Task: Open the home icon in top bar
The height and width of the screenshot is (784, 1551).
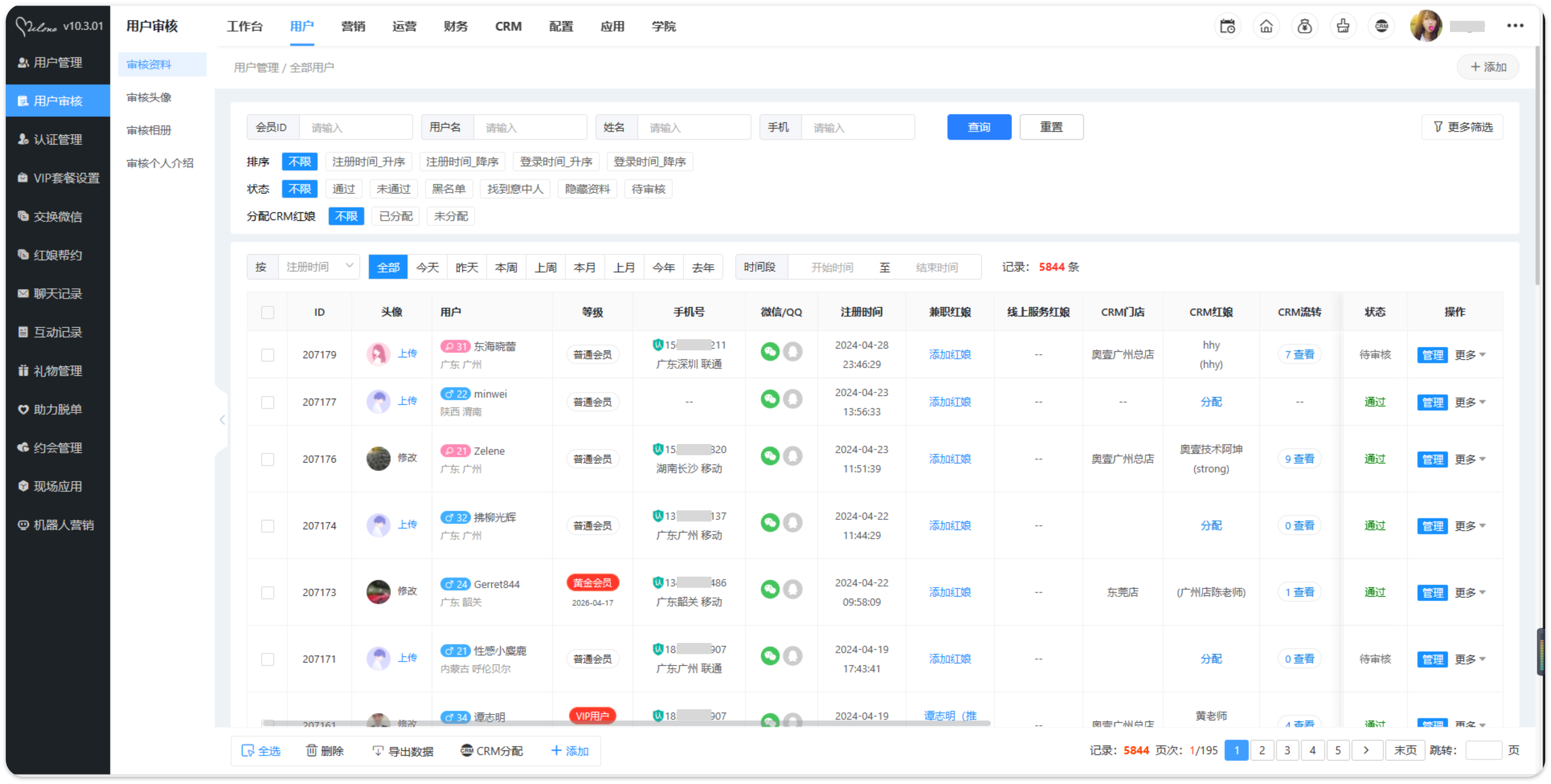Action: 1266,27
